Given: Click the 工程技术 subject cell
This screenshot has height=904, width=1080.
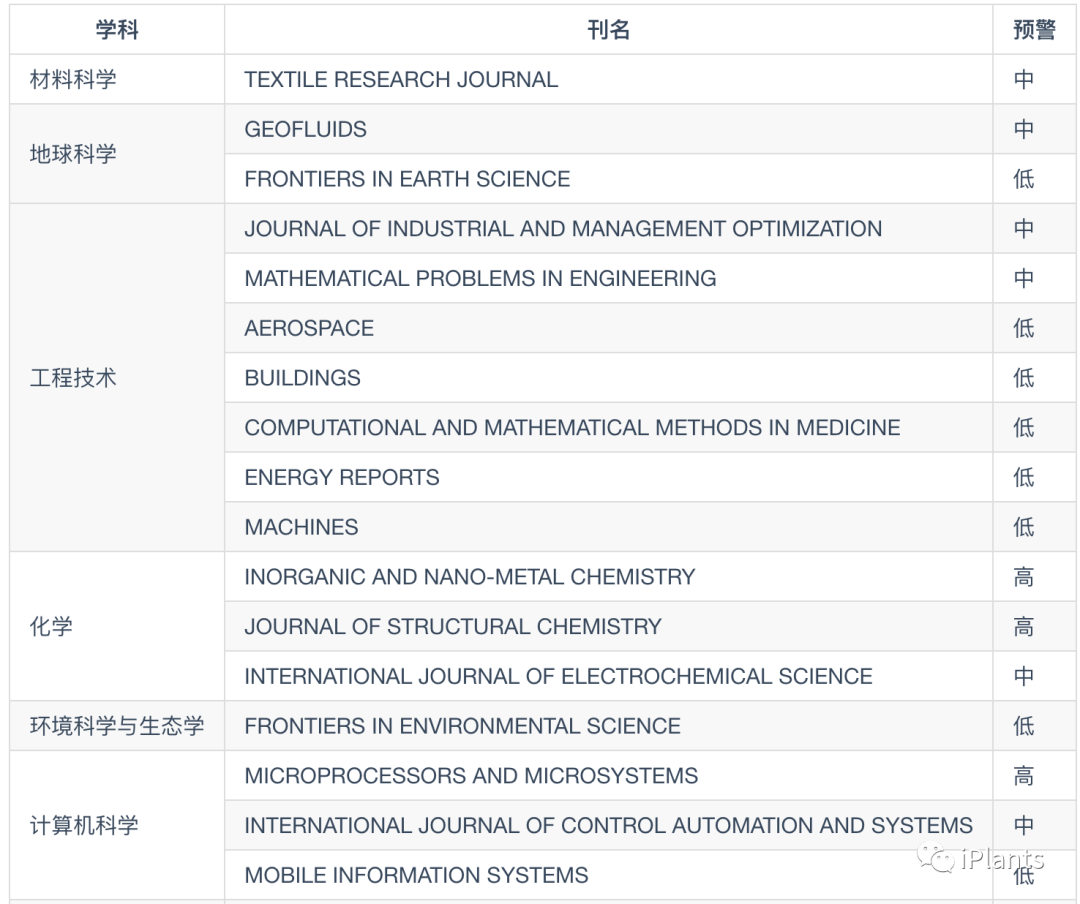Looking at the screenshot, I should click(x=73, y=378).
